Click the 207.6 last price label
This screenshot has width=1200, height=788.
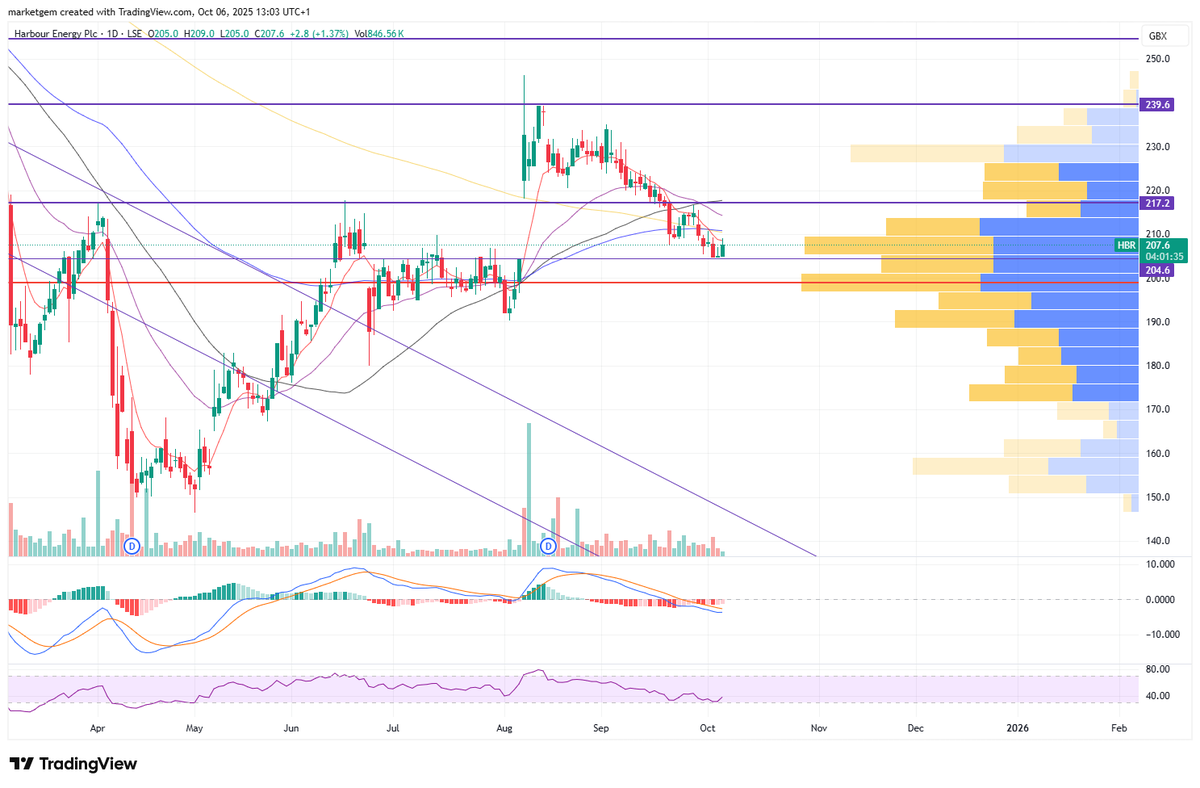click(x=1159, y=244)
